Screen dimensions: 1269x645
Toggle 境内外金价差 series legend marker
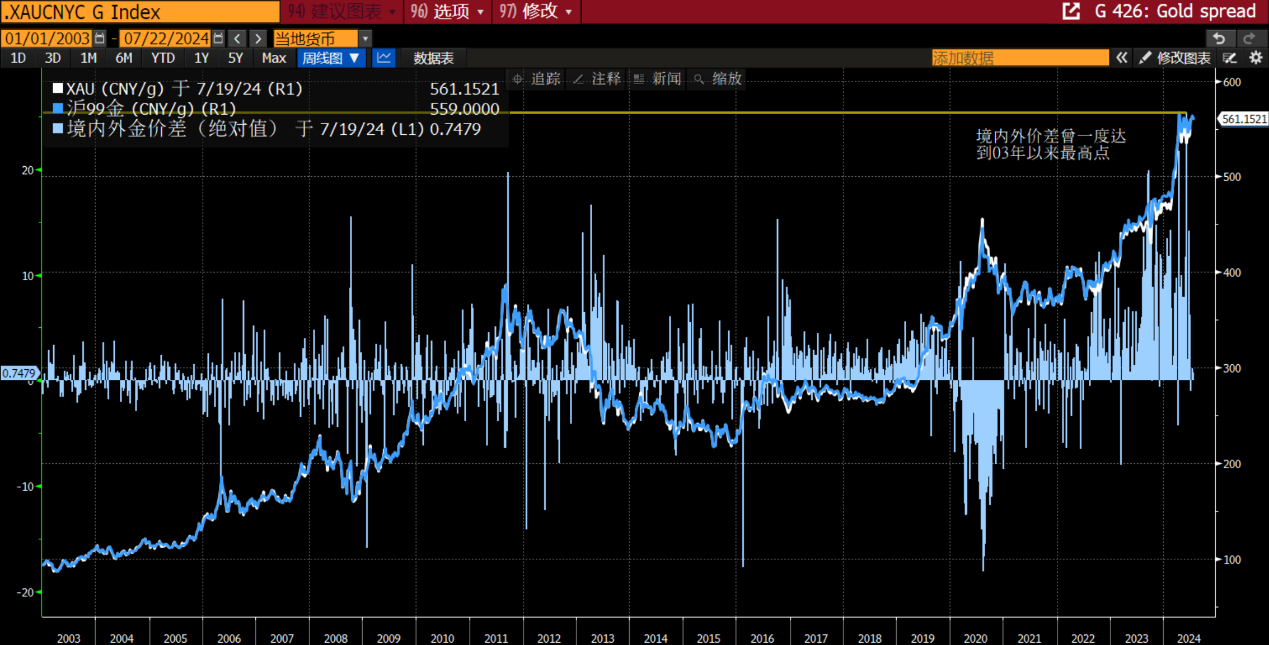click(x=58, y=129)
